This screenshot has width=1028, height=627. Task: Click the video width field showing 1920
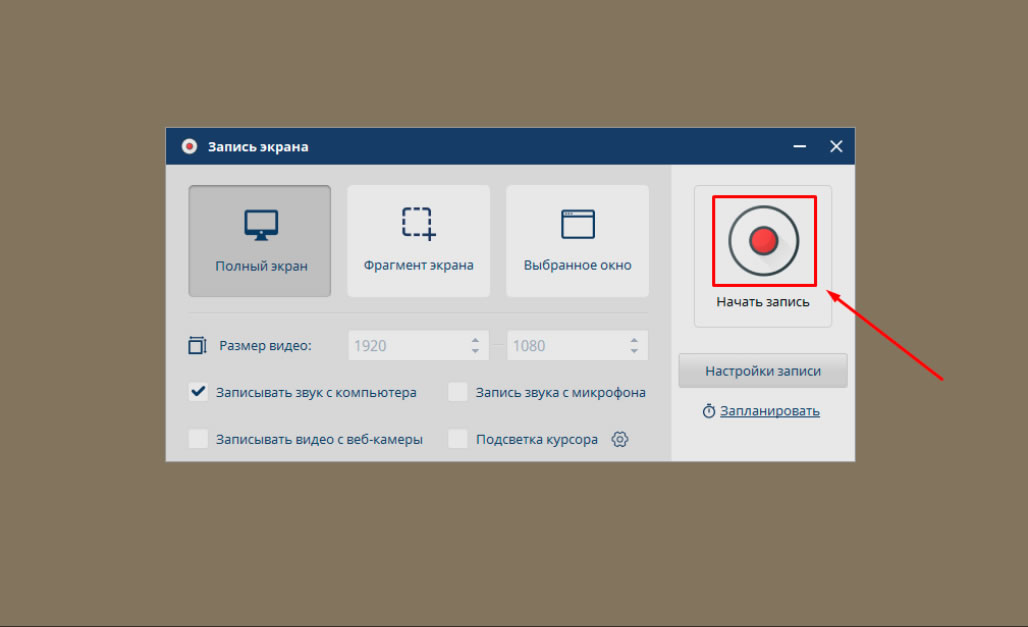(418, 346)
